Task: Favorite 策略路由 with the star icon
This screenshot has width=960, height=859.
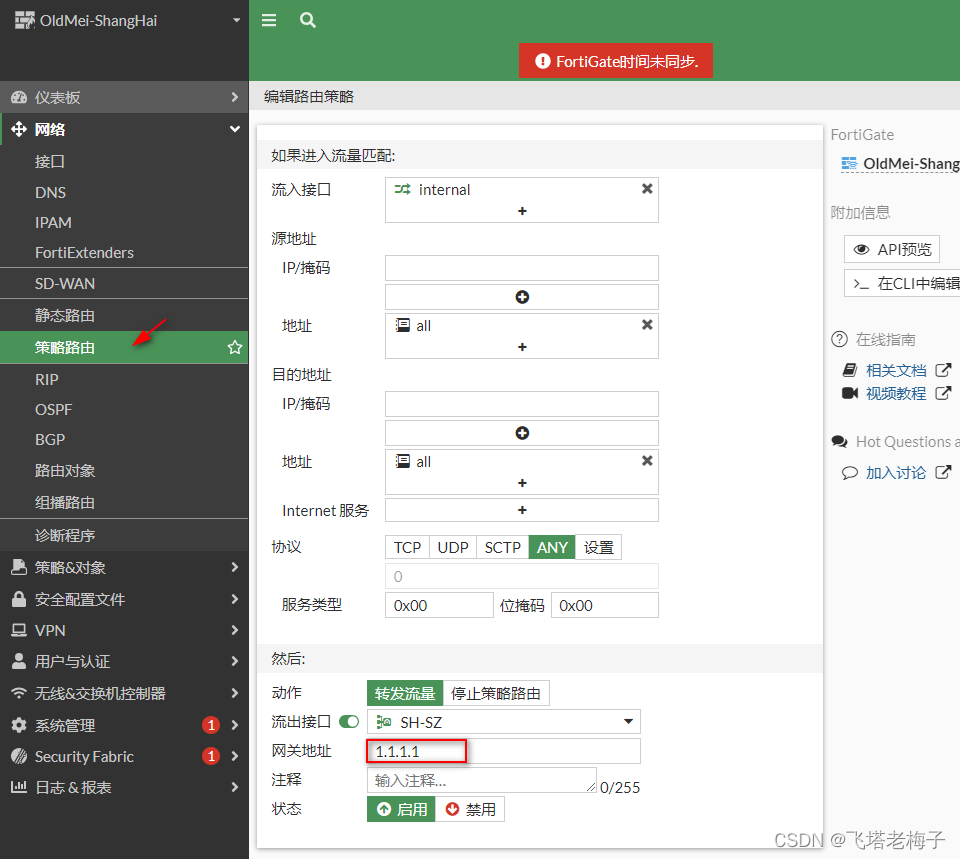Action: point(234,348)
